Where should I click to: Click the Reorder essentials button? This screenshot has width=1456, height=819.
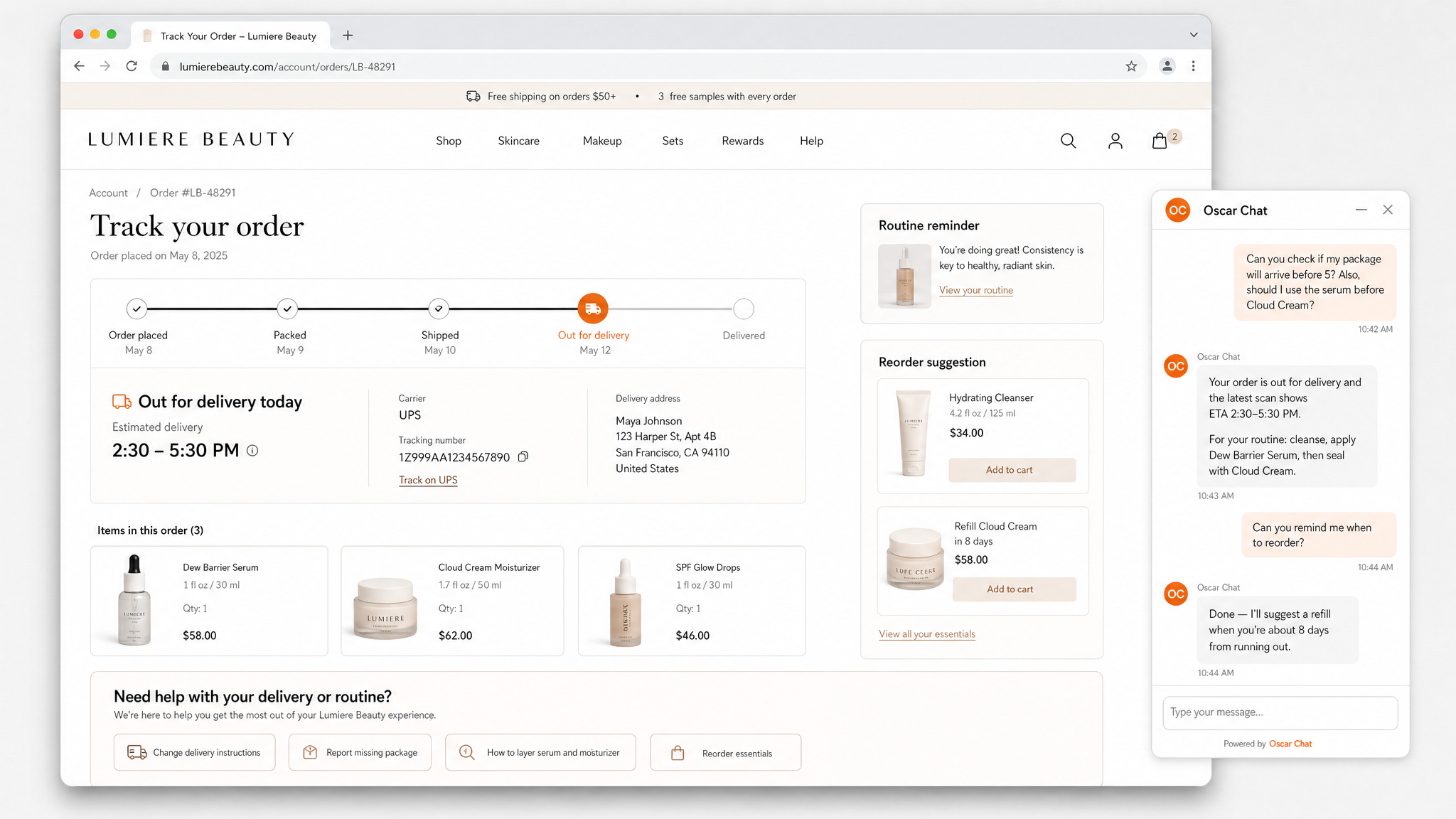725,752
